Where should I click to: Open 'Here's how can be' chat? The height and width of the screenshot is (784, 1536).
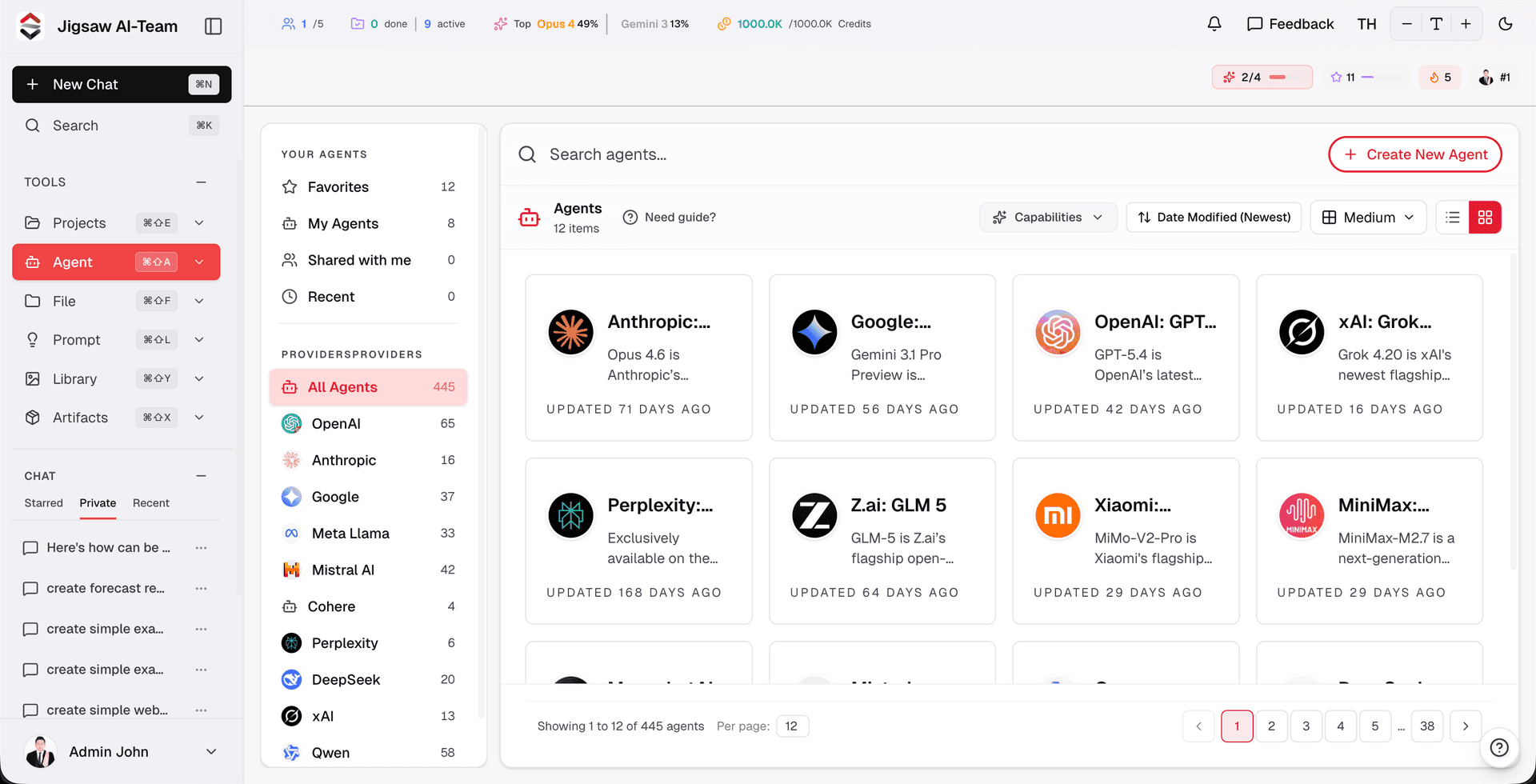(x=108, y=548)
